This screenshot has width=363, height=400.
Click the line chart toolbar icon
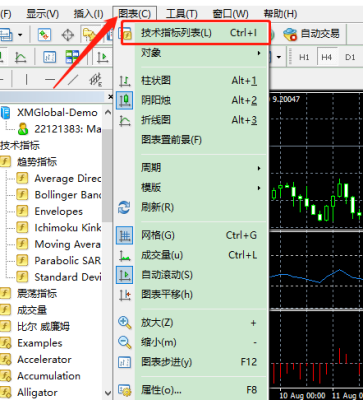click(21, 57)
